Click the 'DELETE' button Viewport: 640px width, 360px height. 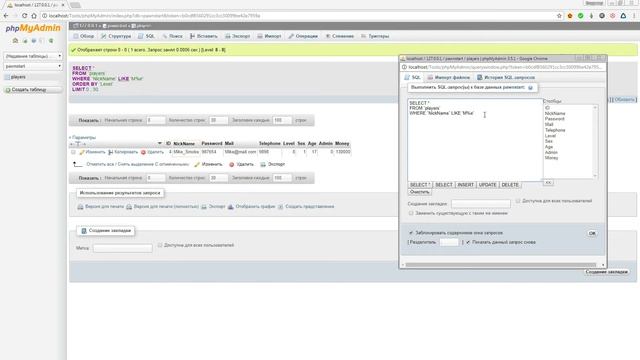click(510, 185)
